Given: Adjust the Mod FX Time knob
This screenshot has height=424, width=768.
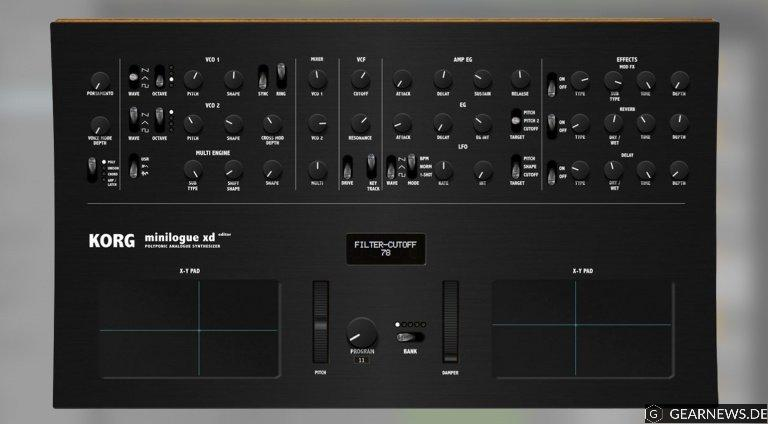Looking at the screenshot, I should coord(646,80).
